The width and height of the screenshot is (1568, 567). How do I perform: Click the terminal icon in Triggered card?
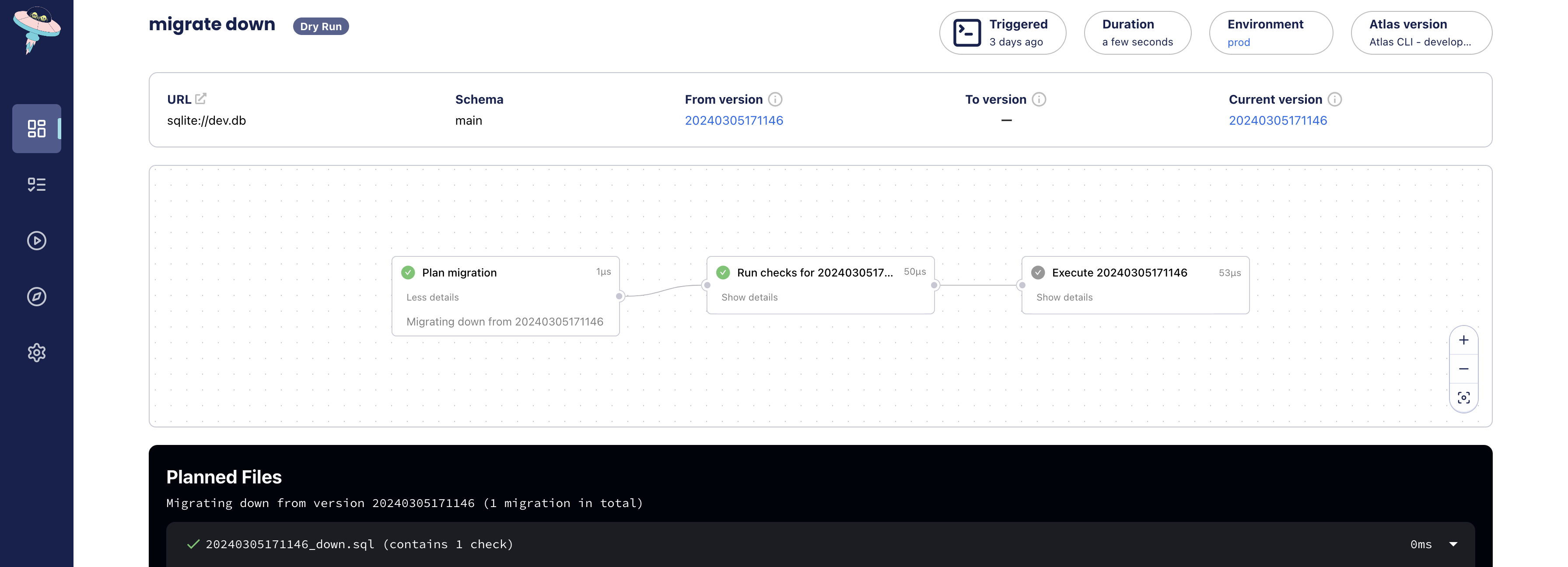click(x=966, y=32)
